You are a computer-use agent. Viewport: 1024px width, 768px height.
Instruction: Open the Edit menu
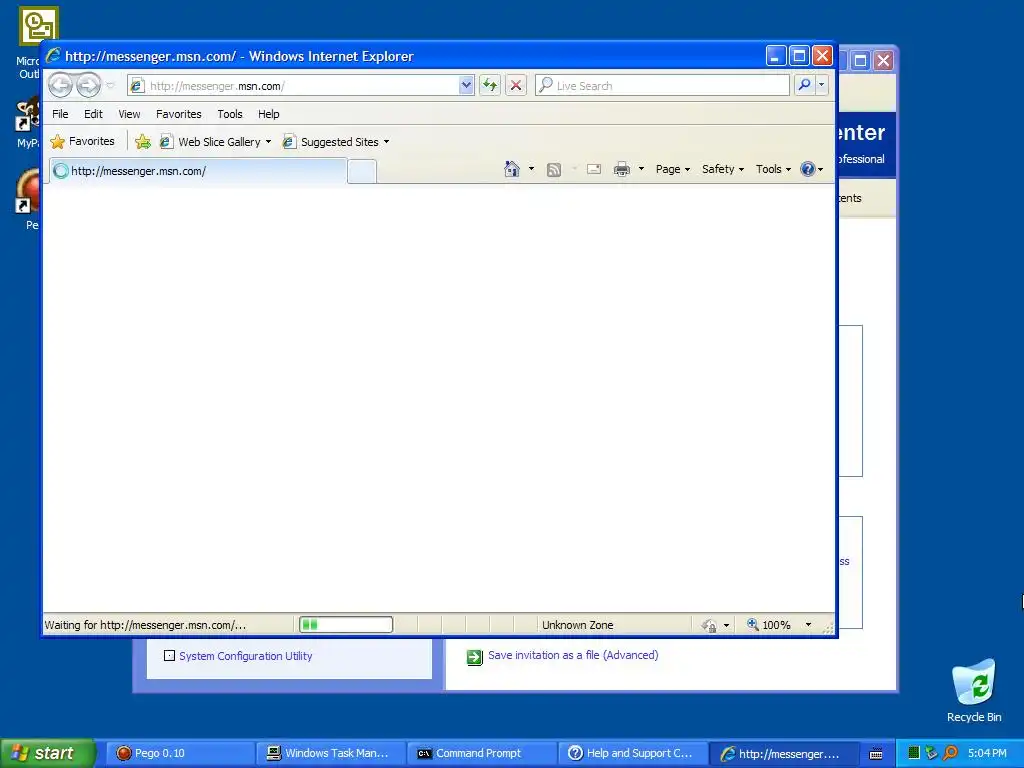(93, 114)
